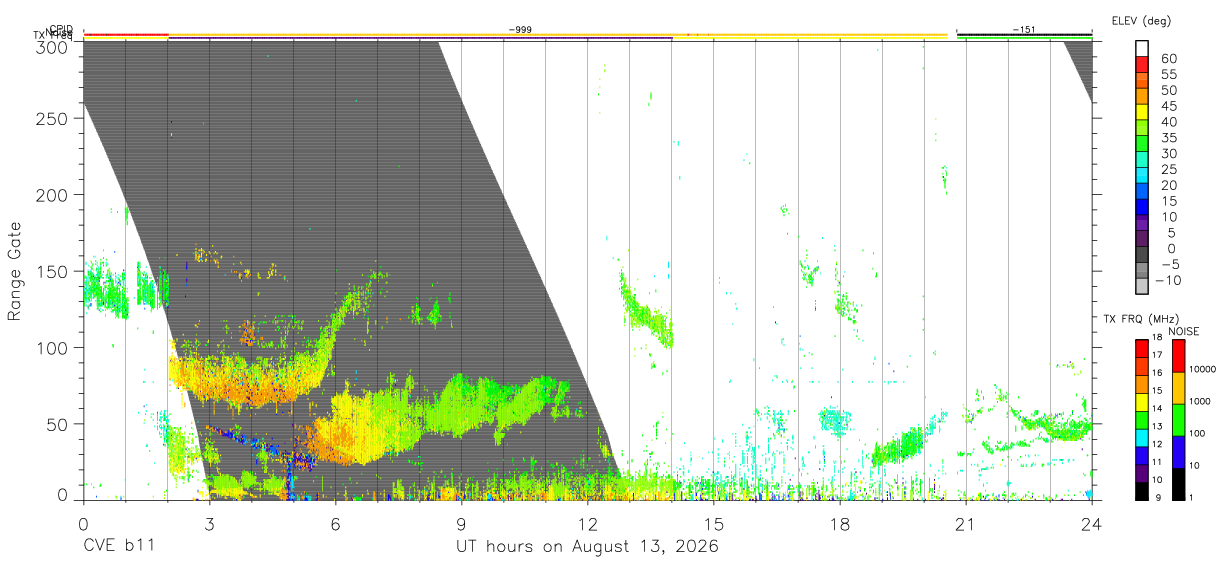The height and width of the screenshot is (567, 1228).
Task: Click the '20' label on the ELEV scale
Action: [1168, 185]
